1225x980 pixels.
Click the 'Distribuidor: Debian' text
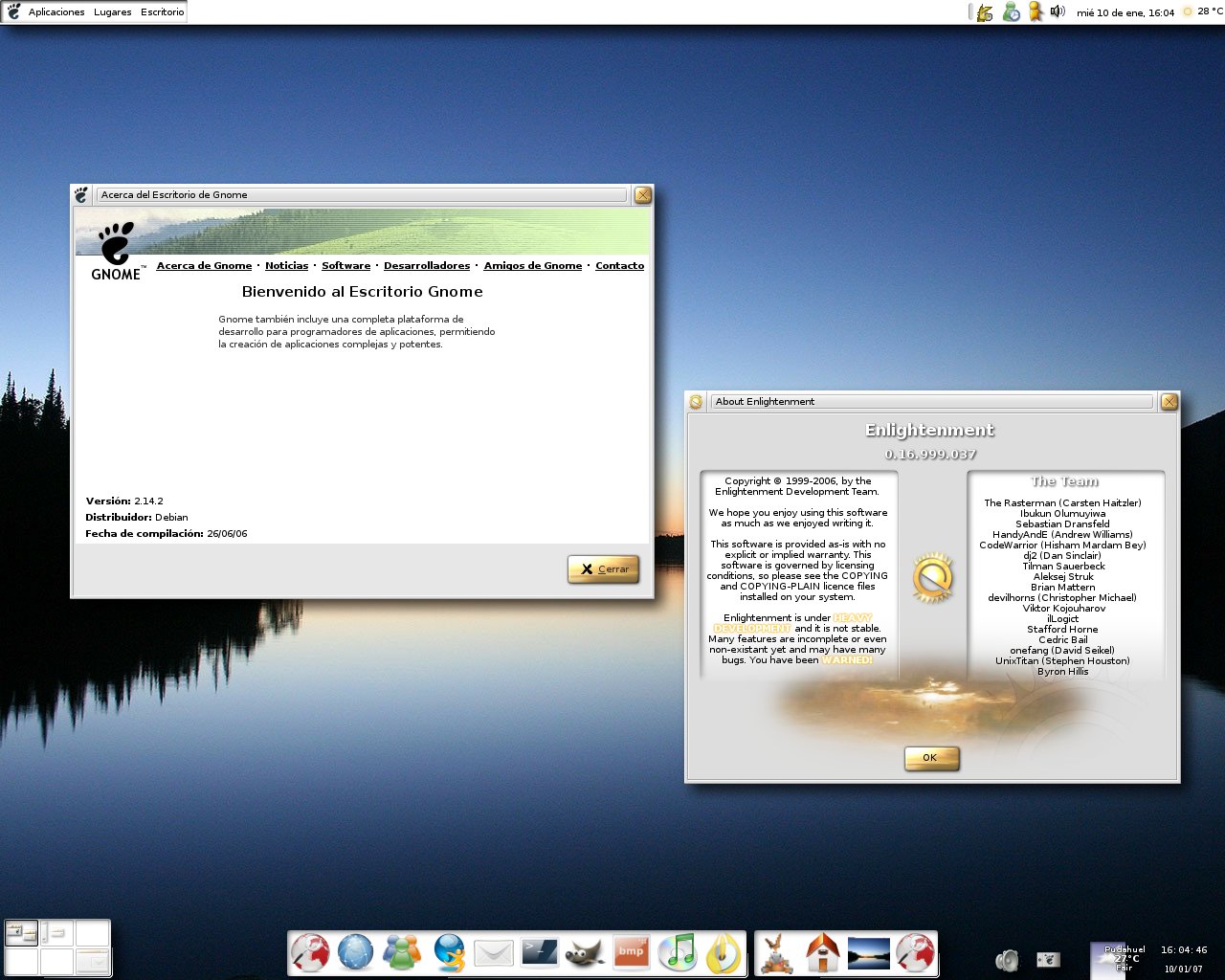[137, 518]
